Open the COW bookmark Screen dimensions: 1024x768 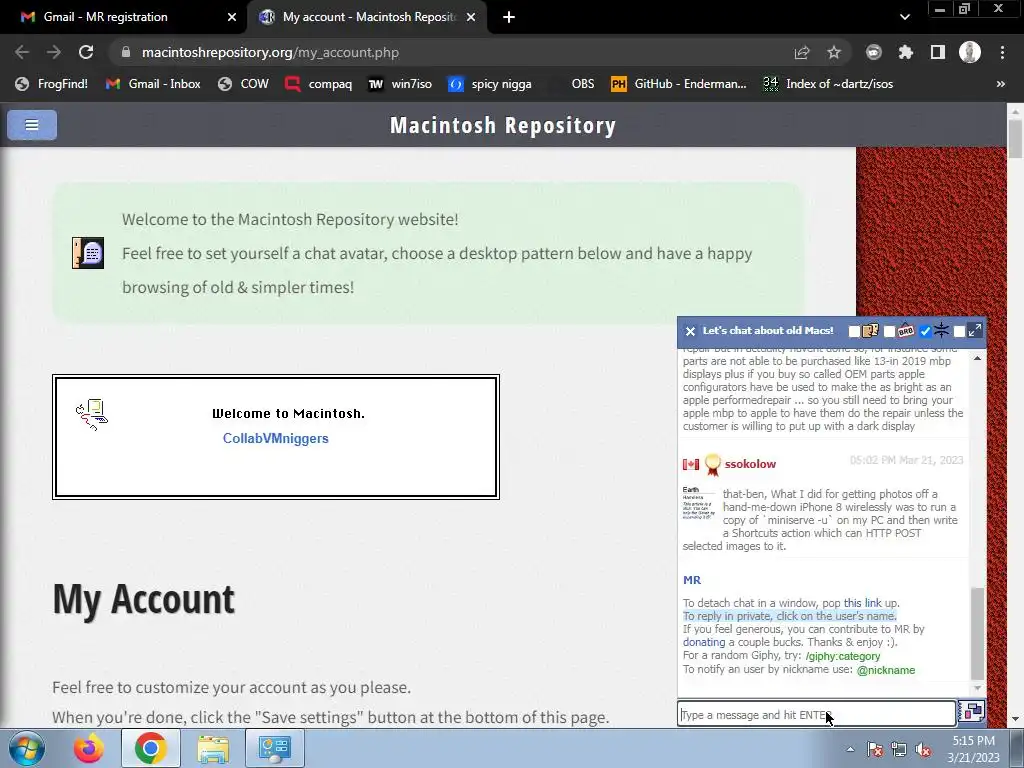coord(244,84)
